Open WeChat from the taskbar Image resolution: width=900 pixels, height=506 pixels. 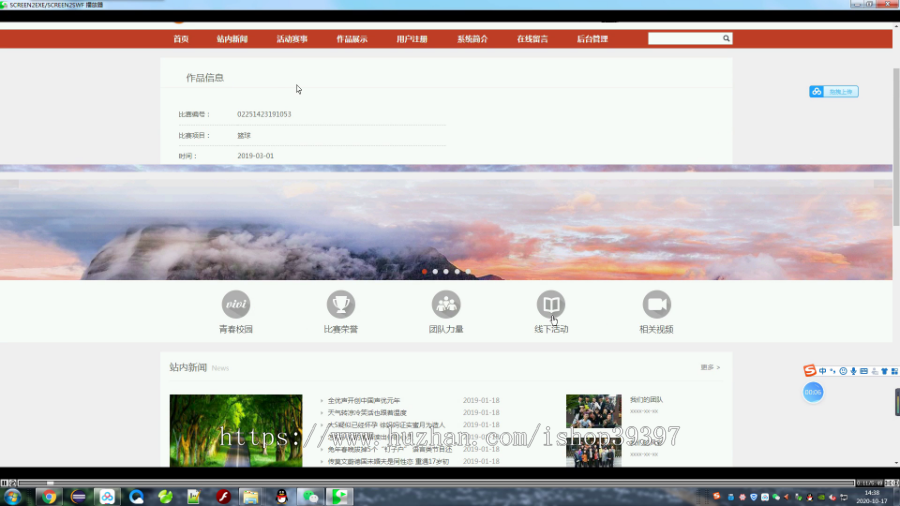coord(311,496)
